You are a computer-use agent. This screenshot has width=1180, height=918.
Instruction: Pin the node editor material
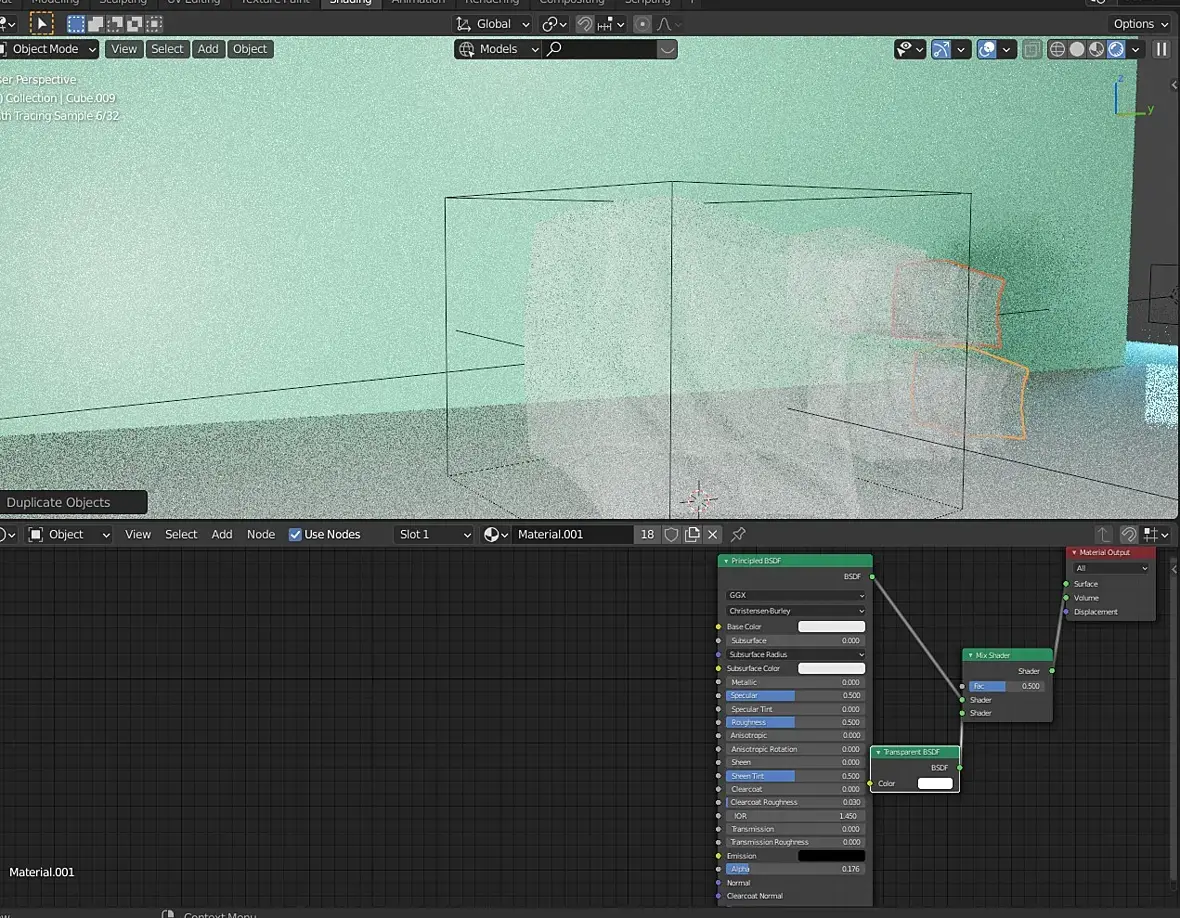[739, 535]
